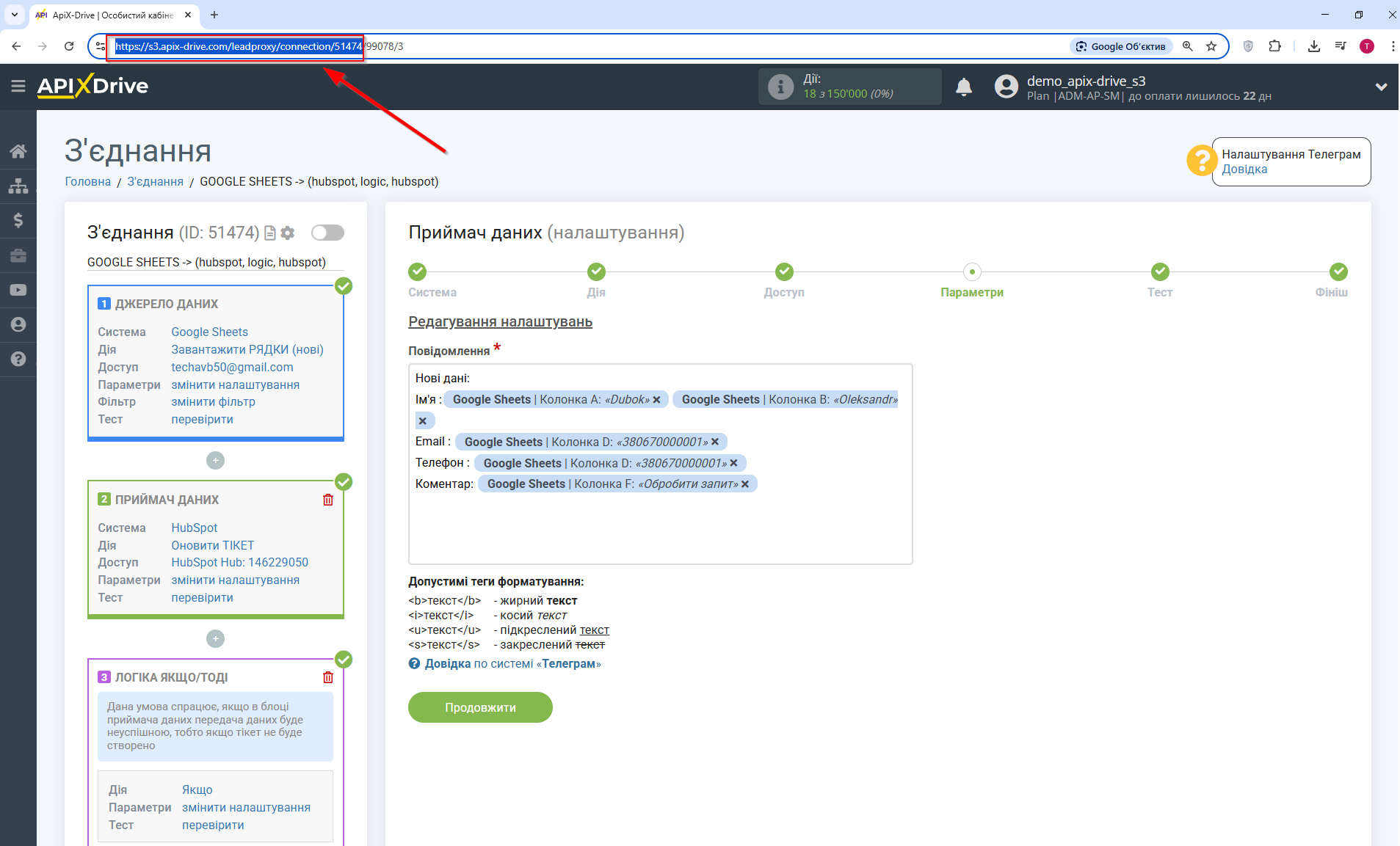The width and height of the screenshot is (1400, 846).
Task: Open a new browser tab
Action: (x=214, y=15)
